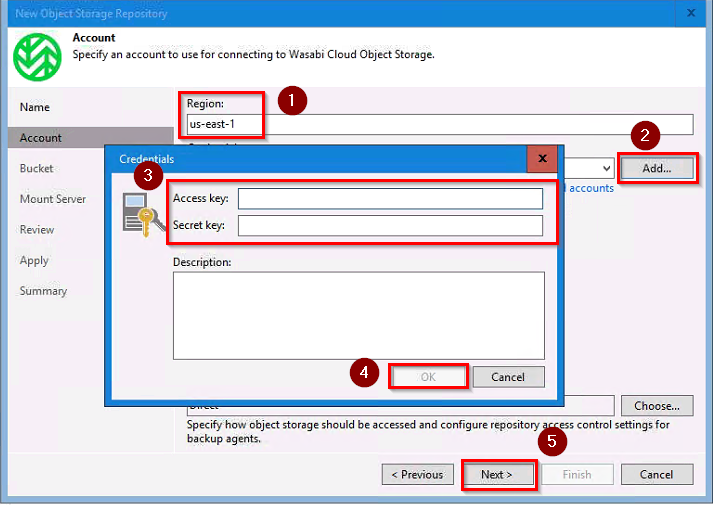Select the Apply wizard step
This screenshot has width=713, height=505.
[34, 260]
